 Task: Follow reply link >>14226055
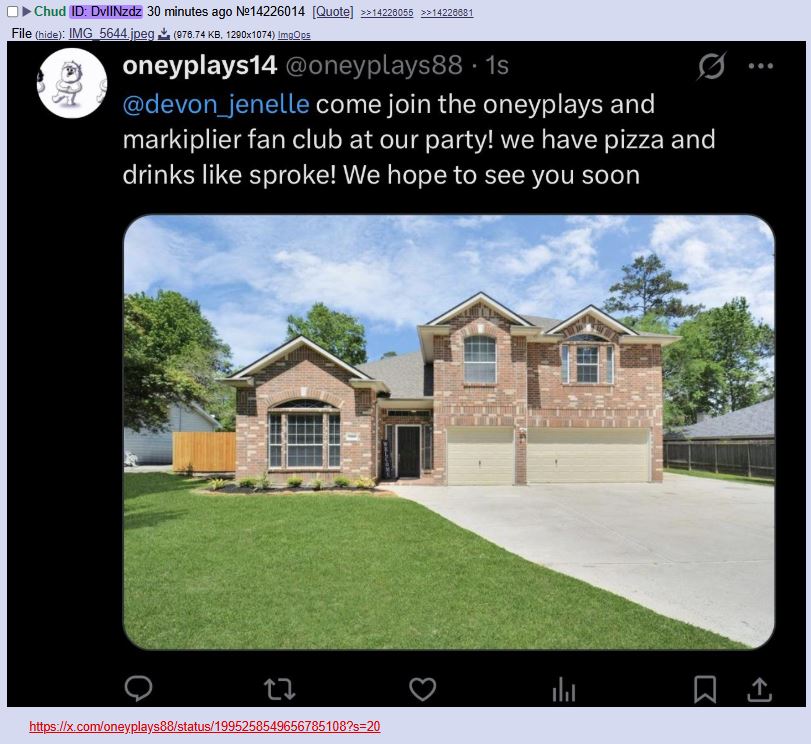pos(387,12)
